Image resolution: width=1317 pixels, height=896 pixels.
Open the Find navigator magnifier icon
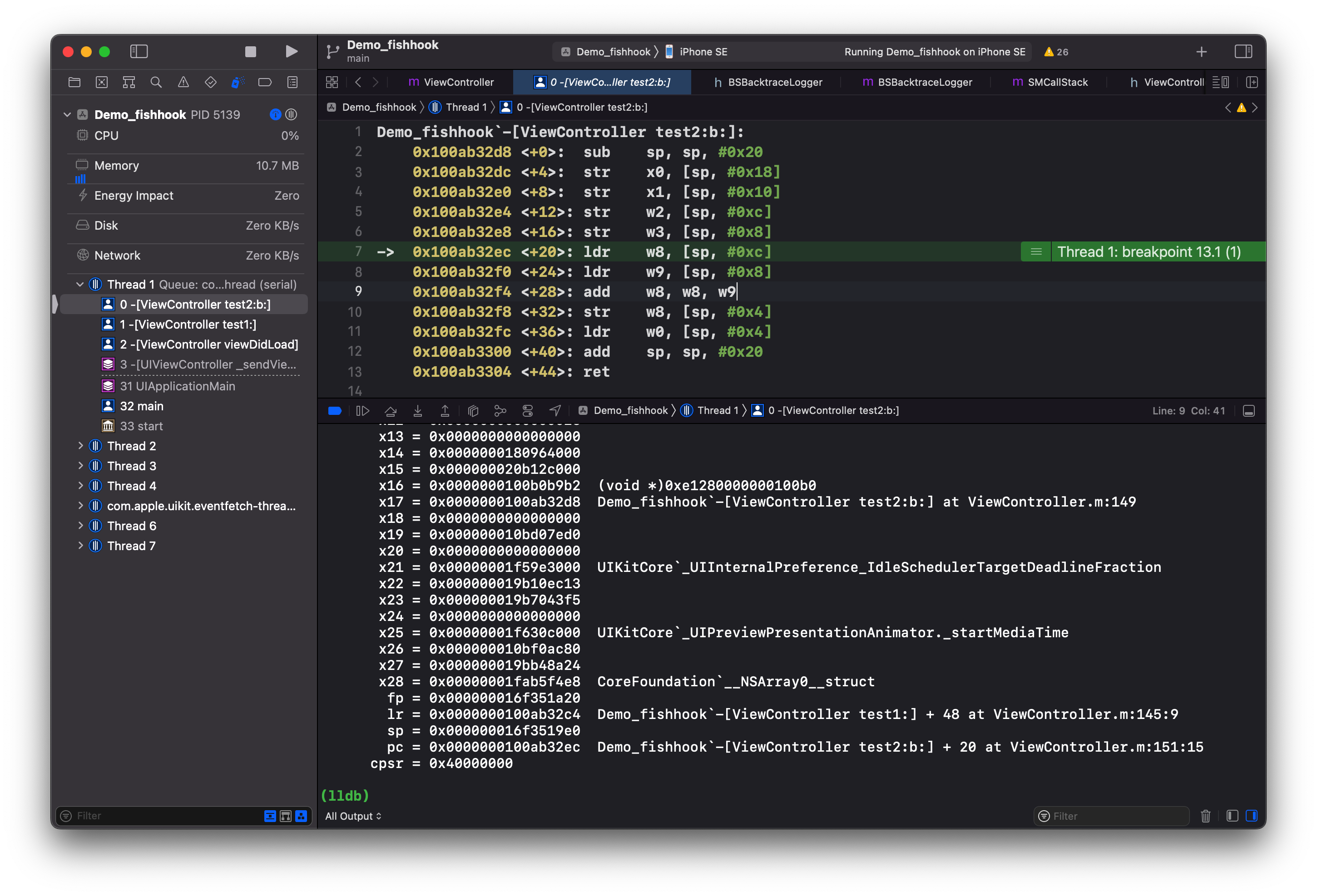pyautogui.click(x=156, y=82)
